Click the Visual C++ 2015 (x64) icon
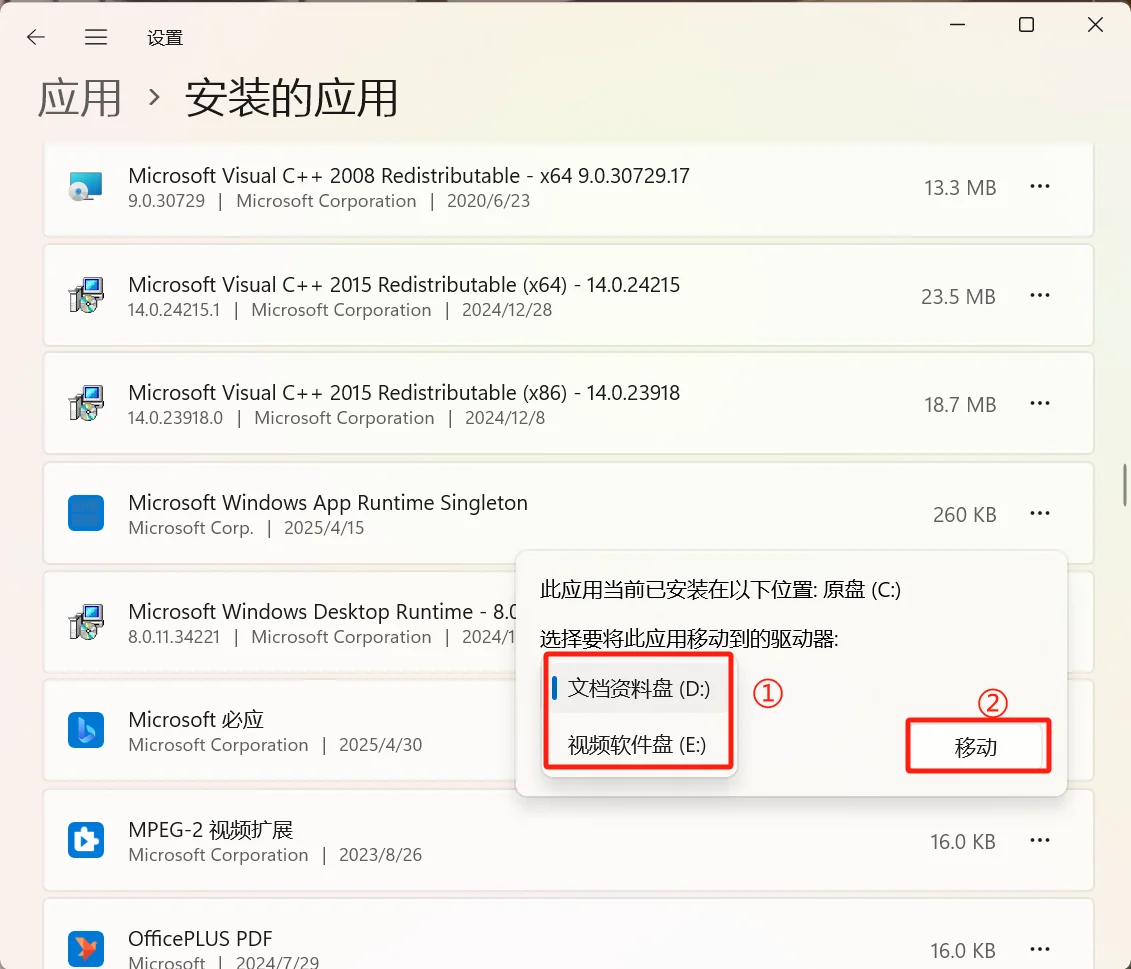This screenshot has width=1131, height=969. [x=86, y=295]
